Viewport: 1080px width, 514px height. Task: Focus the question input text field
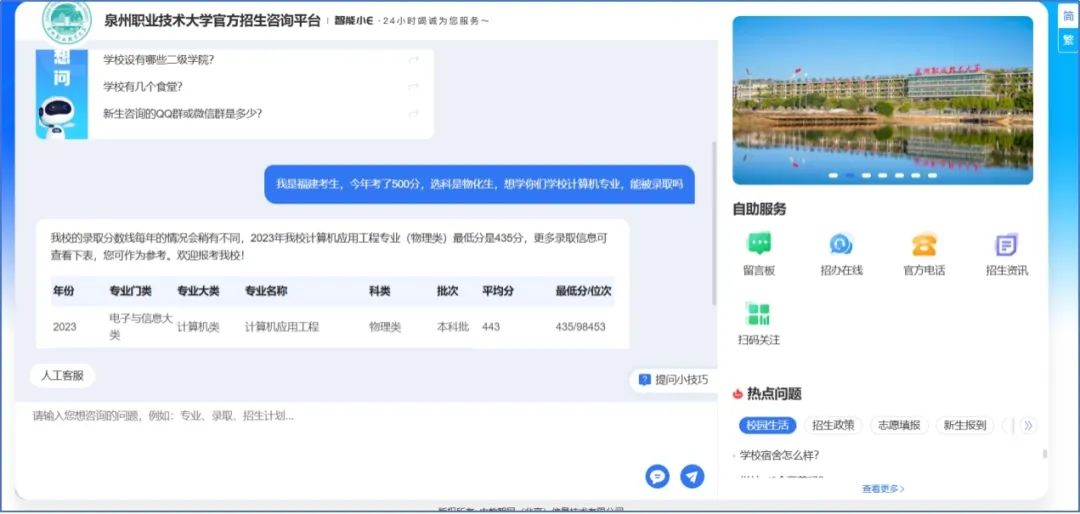point(330,430)
